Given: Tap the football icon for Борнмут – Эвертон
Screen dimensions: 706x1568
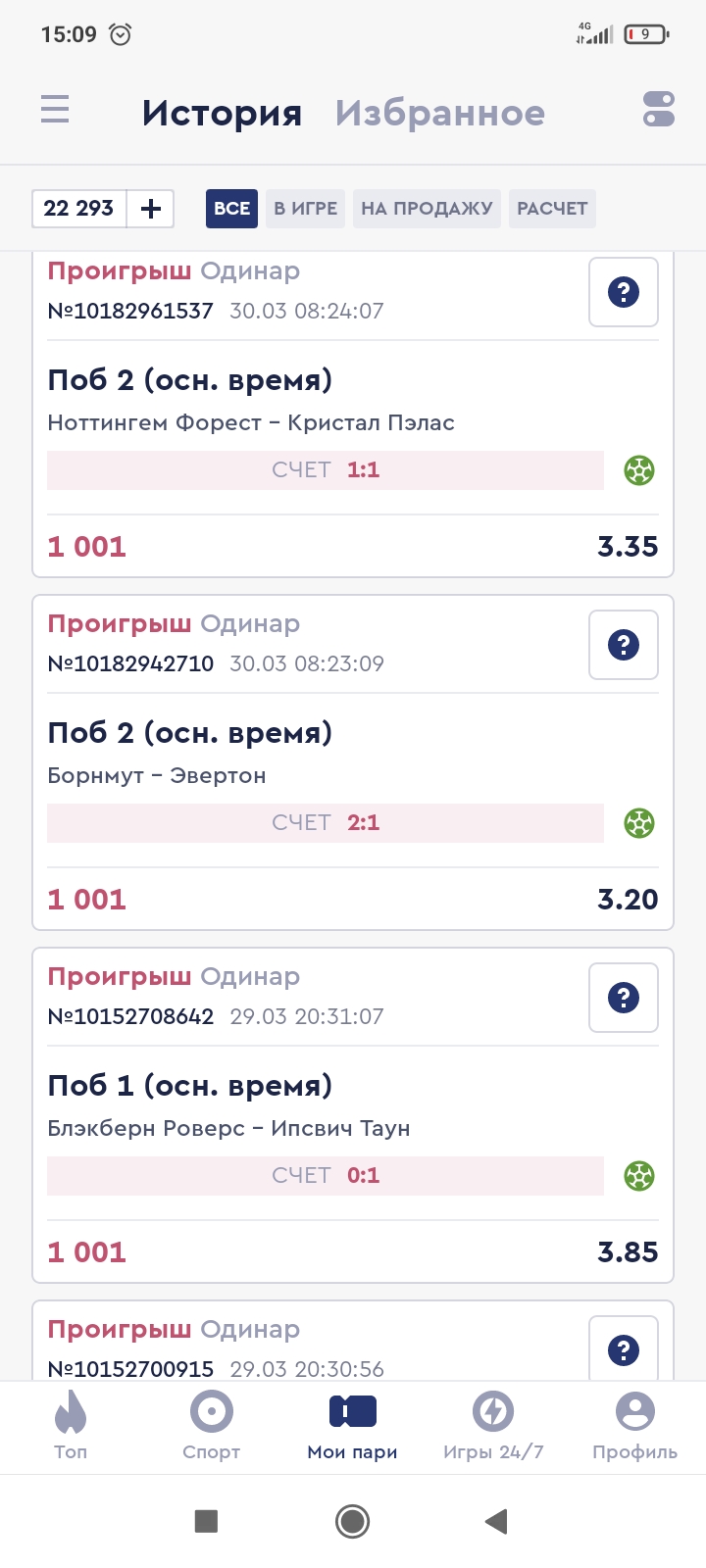Looking at the screenshot, I should [x=639, y=823].
